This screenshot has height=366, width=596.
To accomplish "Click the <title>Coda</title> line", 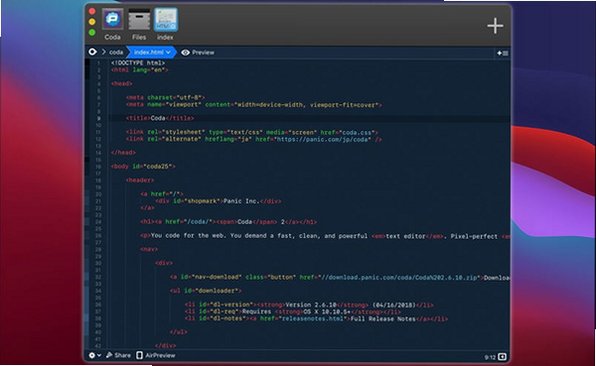I will (x=160, y=118).
